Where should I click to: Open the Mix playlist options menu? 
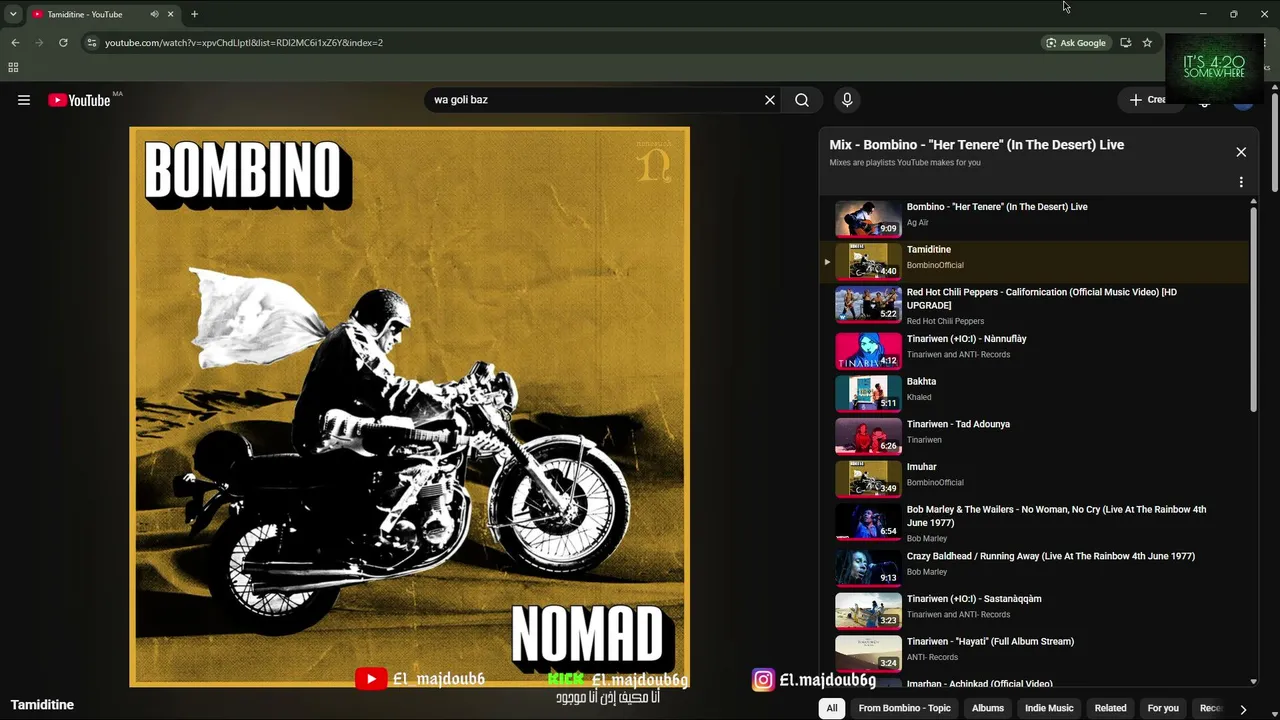pos(1241,182)
